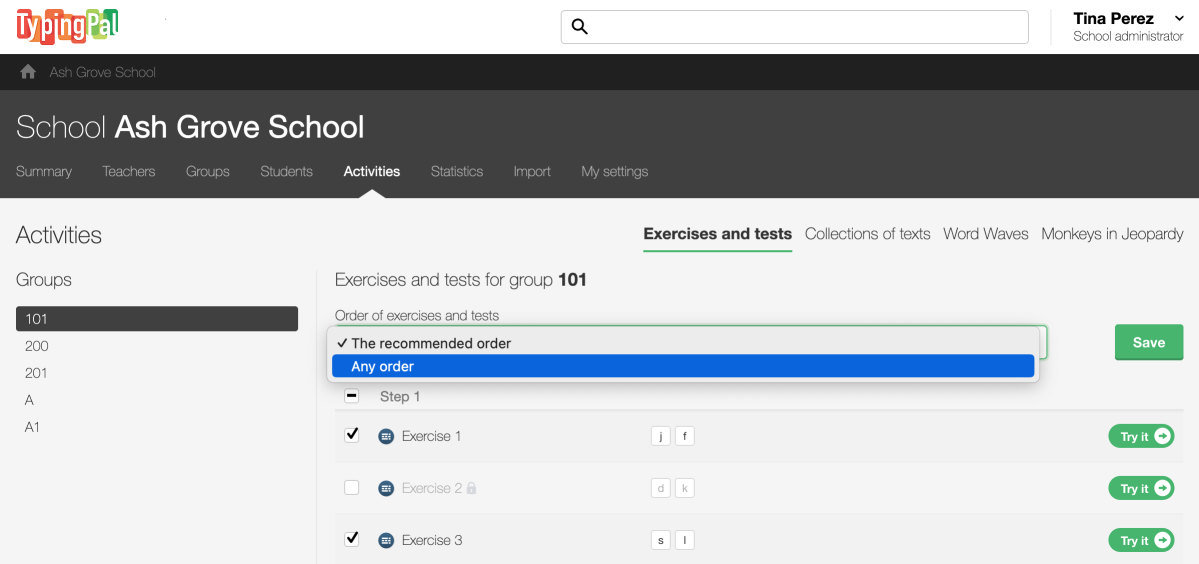
Task: Uncheck the Exercise 1 checkbox
Action: click(352, 435)
